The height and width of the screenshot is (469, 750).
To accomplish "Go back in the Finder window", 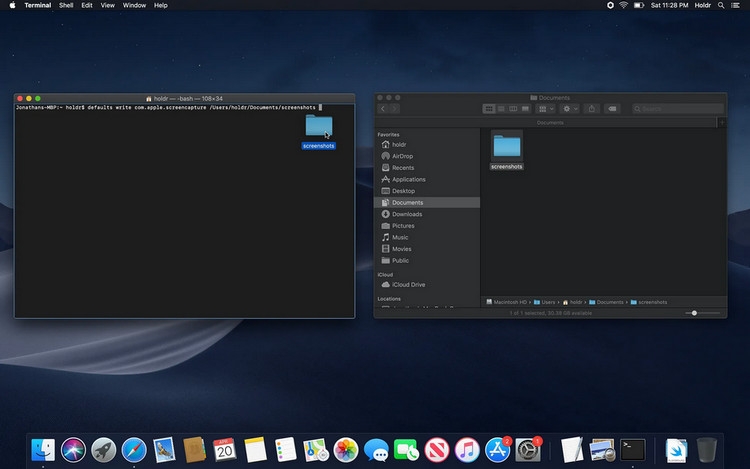I will 383,109.
